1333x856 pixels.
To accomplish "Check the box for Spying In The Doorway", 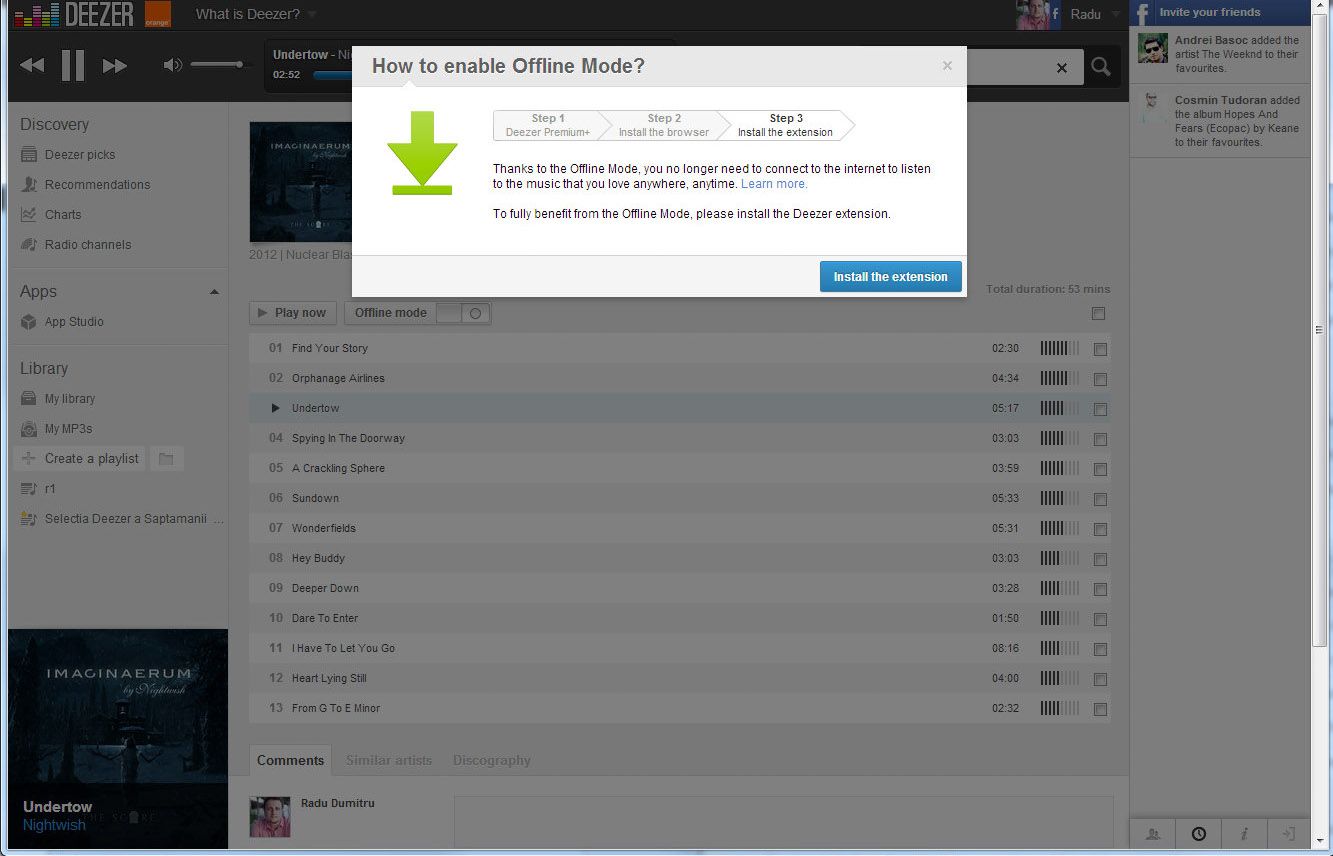I will click(x=1100, y=439).
